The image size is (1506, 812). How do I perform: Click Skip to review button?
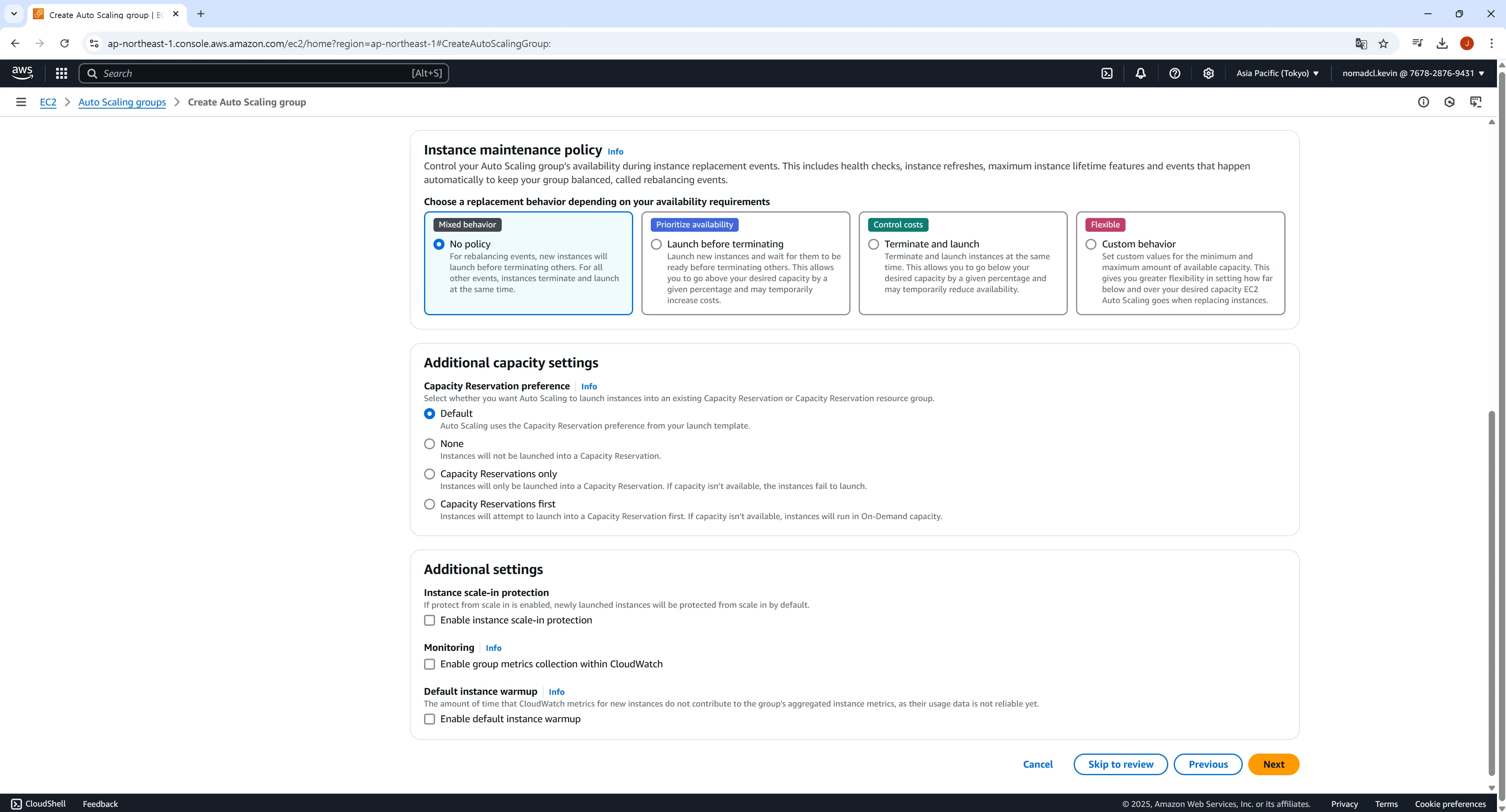pyautogui.click(x=1120, y=764)
